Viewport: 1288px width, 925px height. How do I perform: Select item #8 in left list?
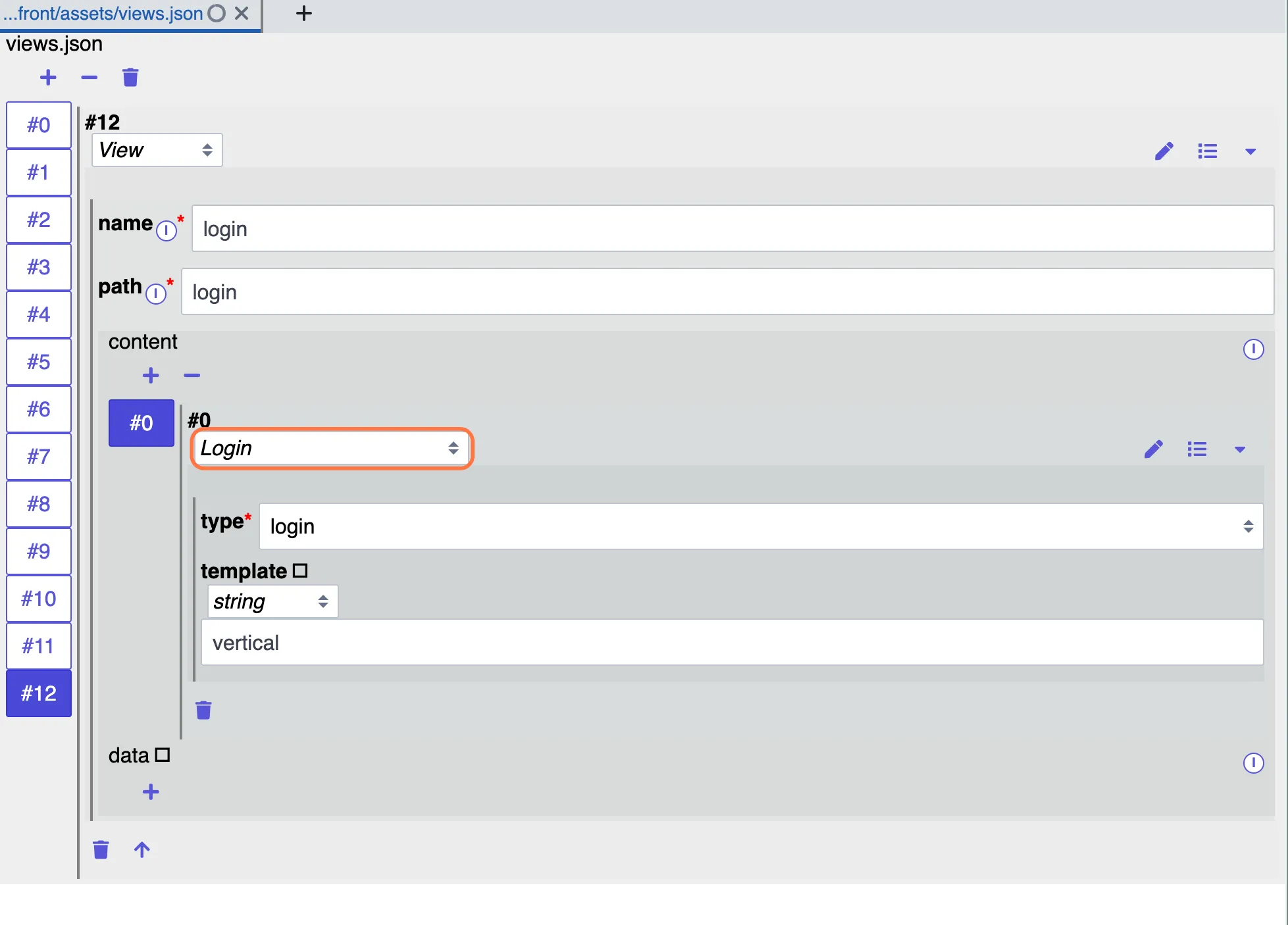click(x=39, y=504)
